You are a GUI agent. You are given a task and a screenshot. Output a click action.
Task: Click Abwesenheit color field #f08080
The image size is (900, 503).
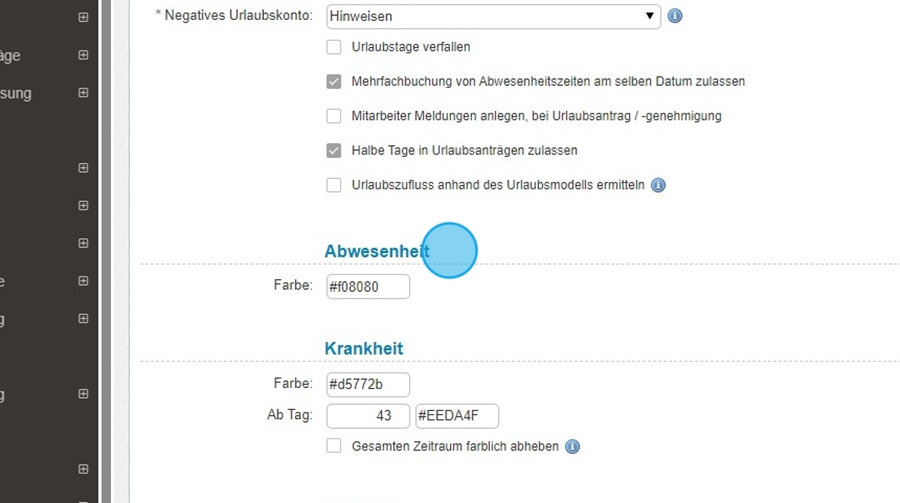point(368,286)
